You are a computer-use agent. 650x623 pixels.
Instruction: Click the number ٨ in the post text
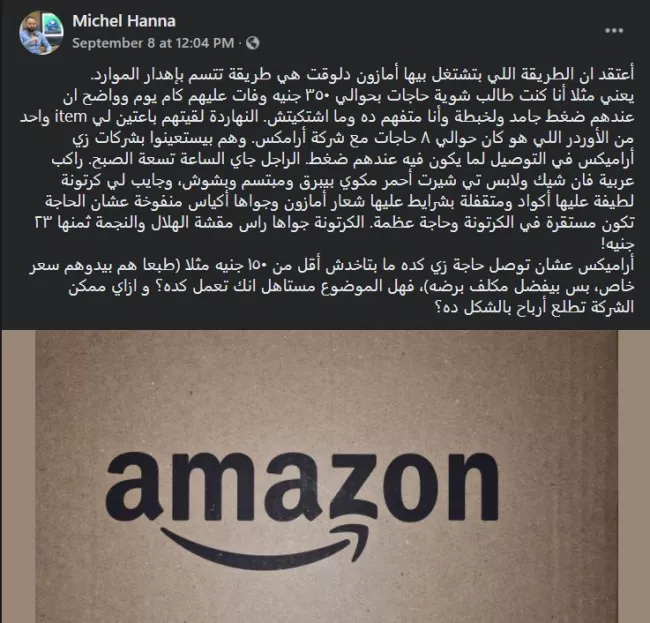(425, 138)
